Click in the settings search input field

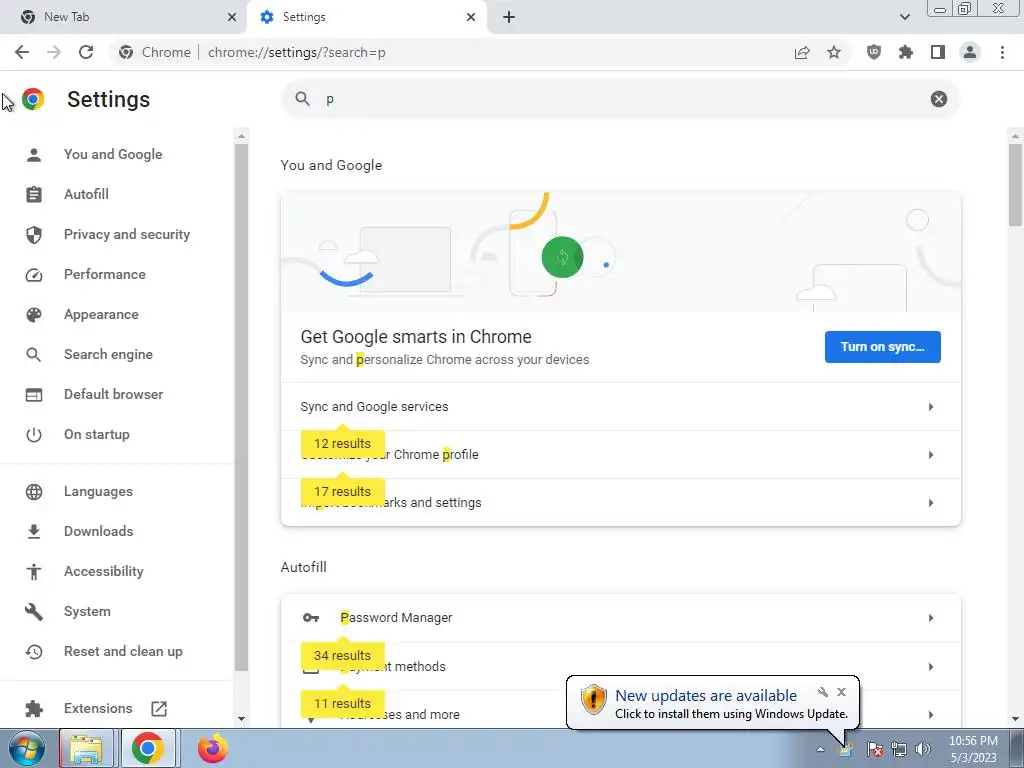tap(620, 99)
